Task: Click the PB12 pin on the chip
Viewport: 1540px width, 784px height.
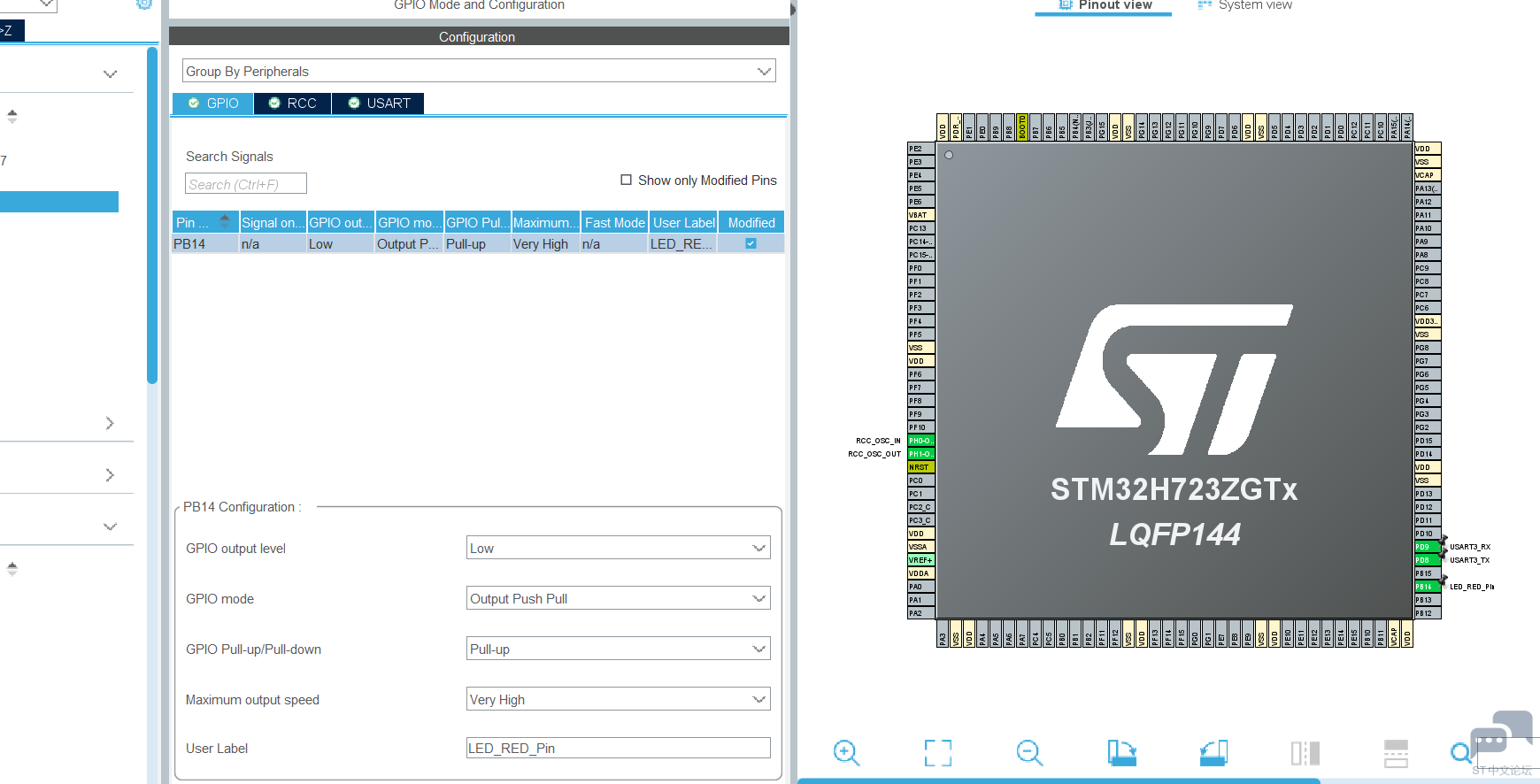Action: [x=1427, y=613]
